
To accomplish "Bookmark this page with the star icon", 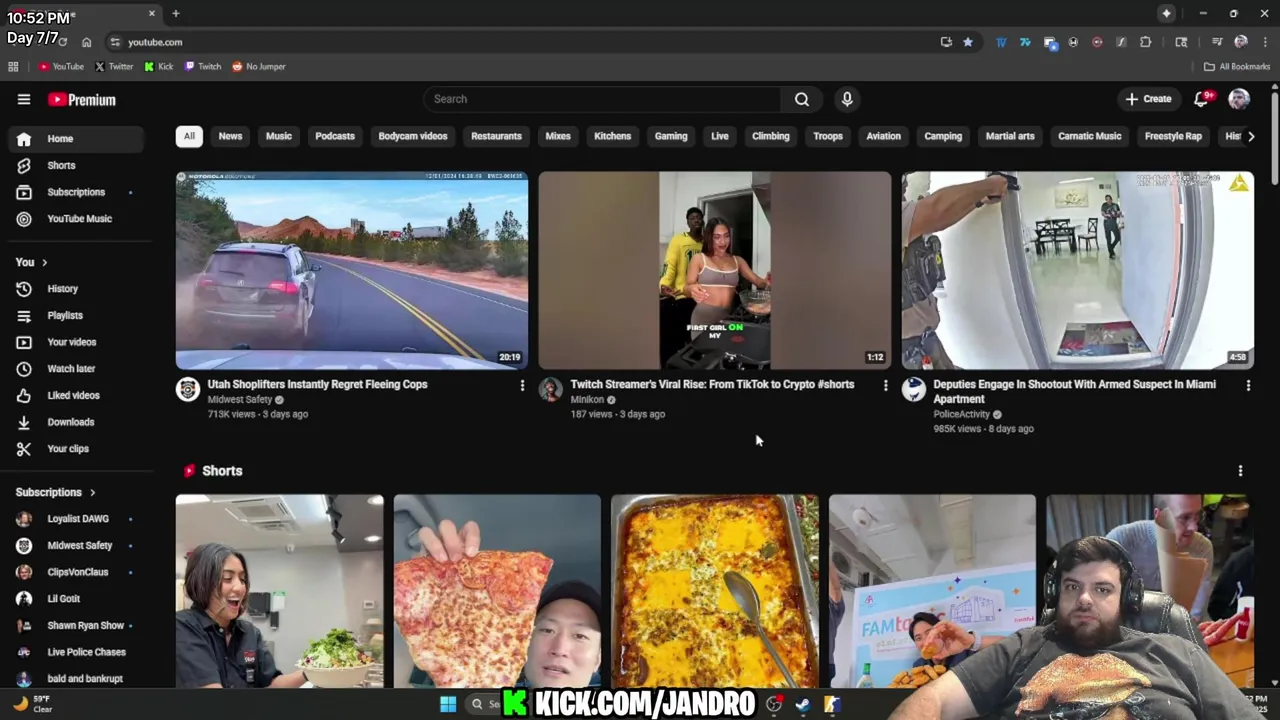I will click(968, 42).
